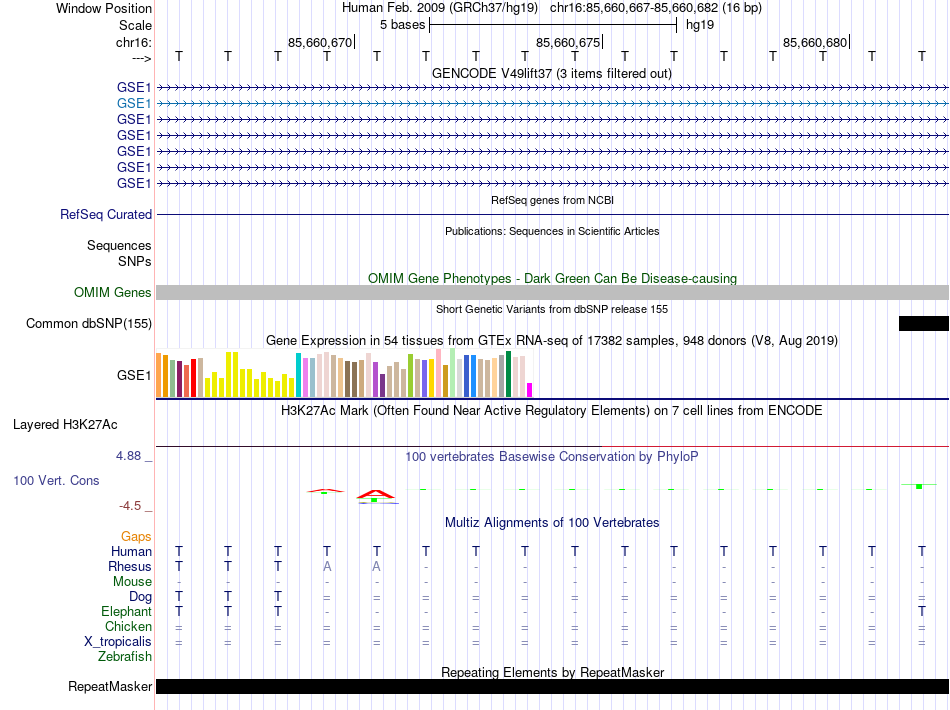This screenshot has width=950, height=710.
Task: Open the RefSeq Curated track label
Action: click(106, 214)
